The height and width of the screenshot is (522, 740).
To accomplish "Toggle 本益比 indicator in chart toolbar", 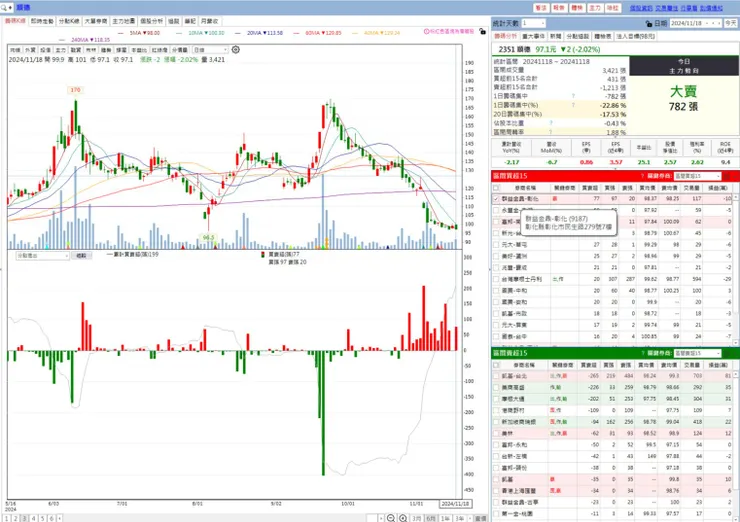I will (x=139, y=50).
